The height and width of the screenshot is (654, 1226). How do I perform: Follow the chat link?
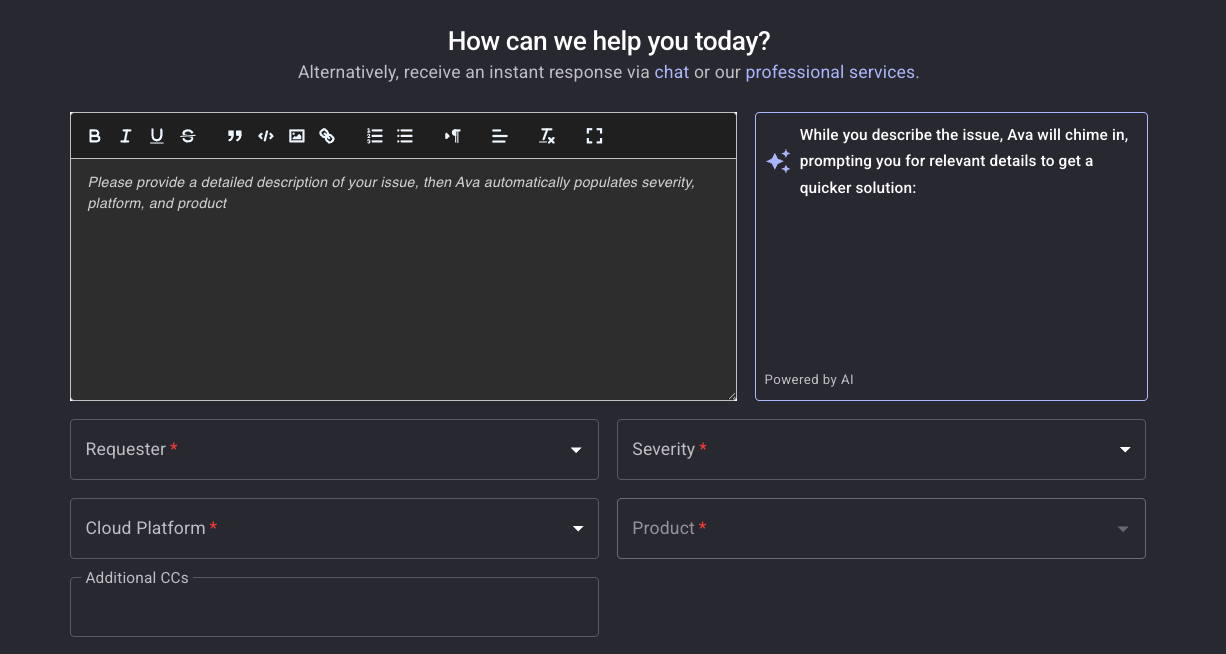(672, 72)
